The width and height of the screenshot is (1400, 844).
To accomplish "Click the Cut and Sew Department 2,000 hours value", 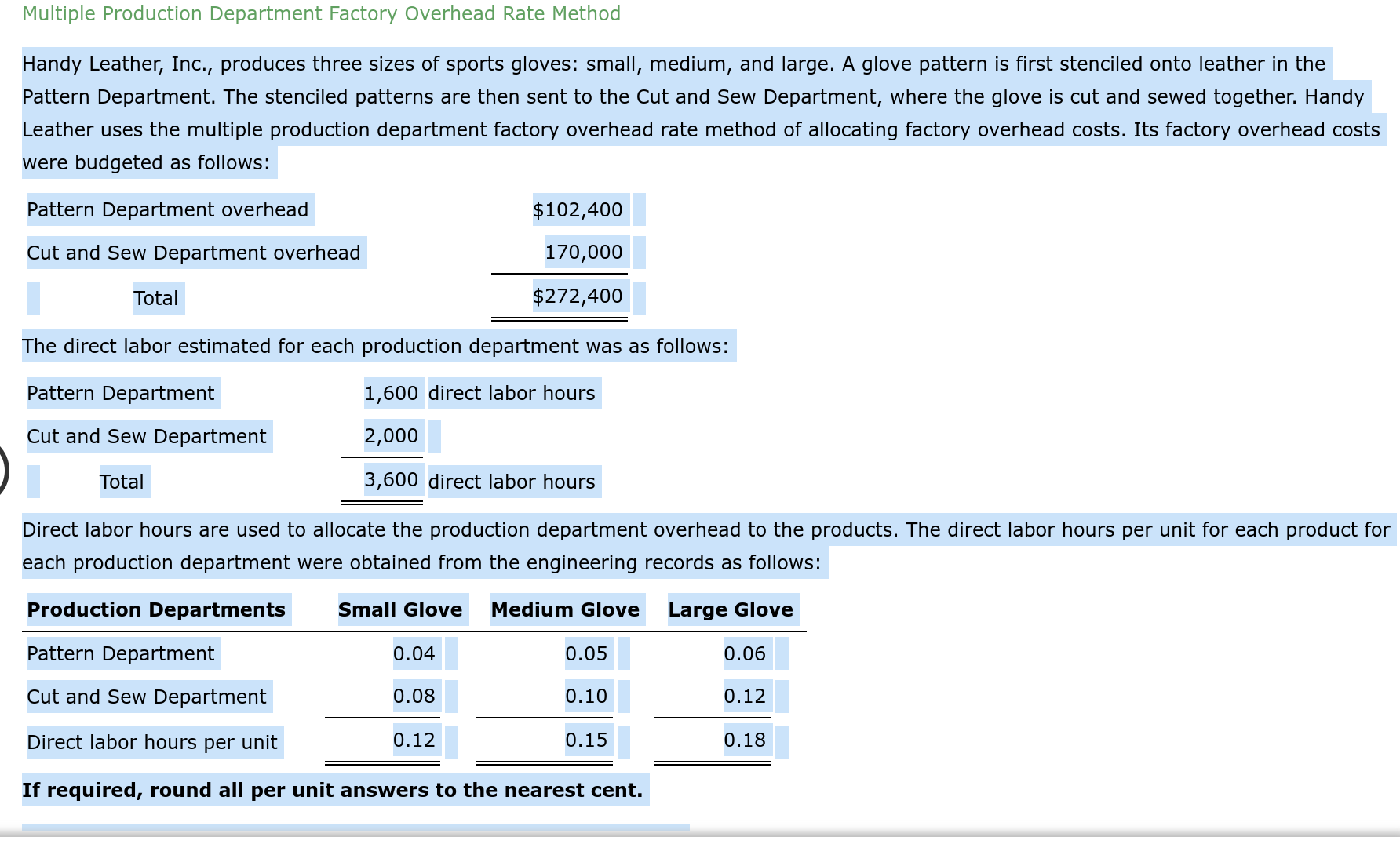I will click(x=391, y=436).
